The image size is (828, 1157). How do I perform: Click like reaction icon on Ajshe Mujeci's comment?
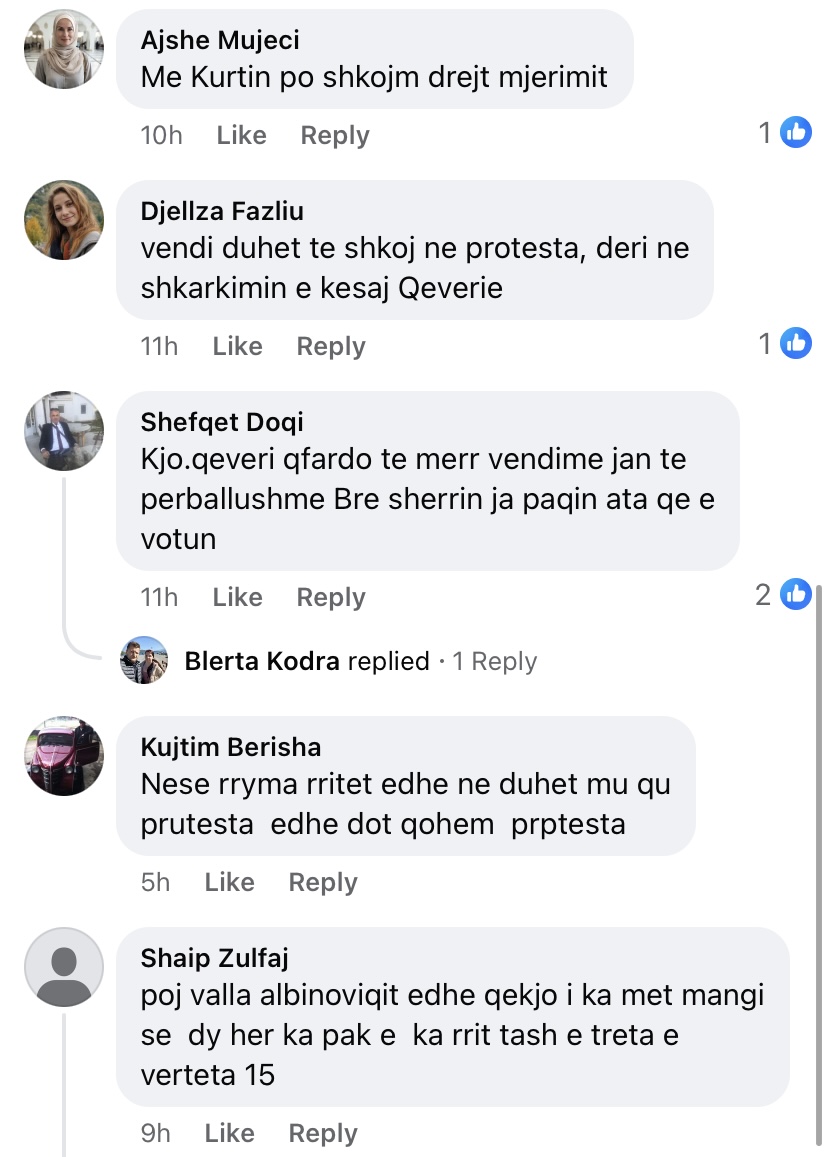[x=796, y=132]
